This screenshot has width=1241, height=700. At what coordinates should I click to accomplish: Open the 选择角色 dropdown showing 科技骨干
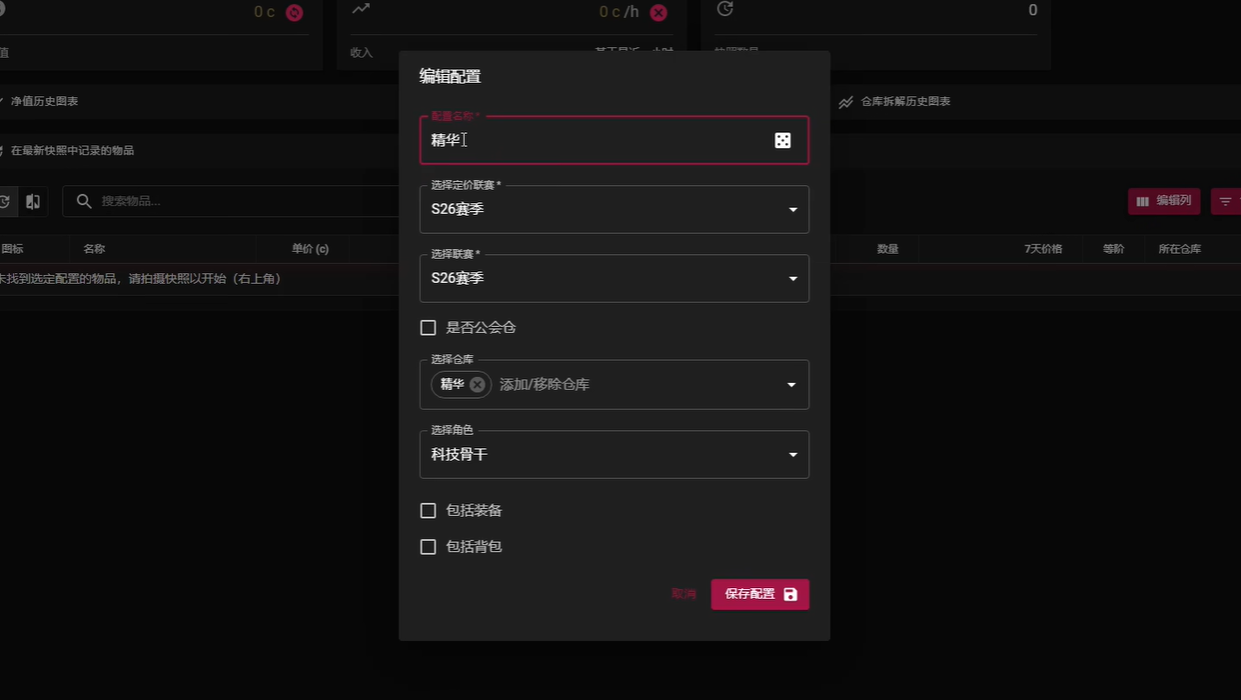click(x=614, y=454)
